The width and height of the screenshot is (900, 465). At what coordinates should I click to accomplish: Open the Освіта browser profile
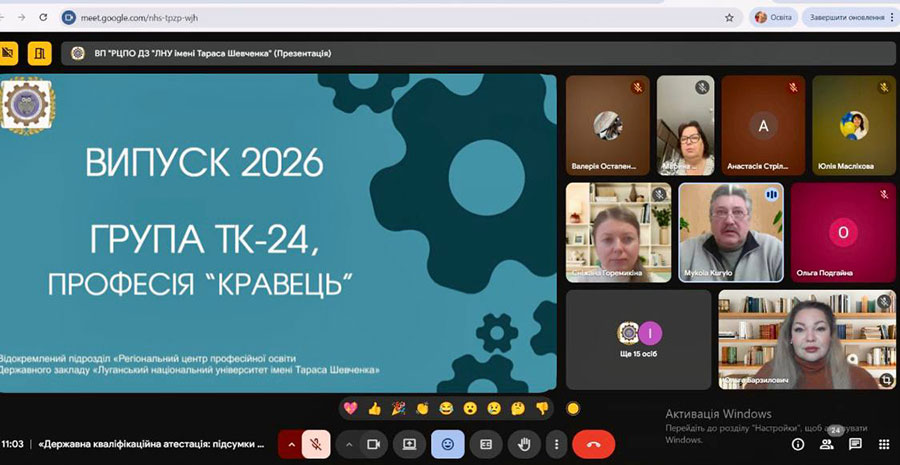(x=773, y=17)
